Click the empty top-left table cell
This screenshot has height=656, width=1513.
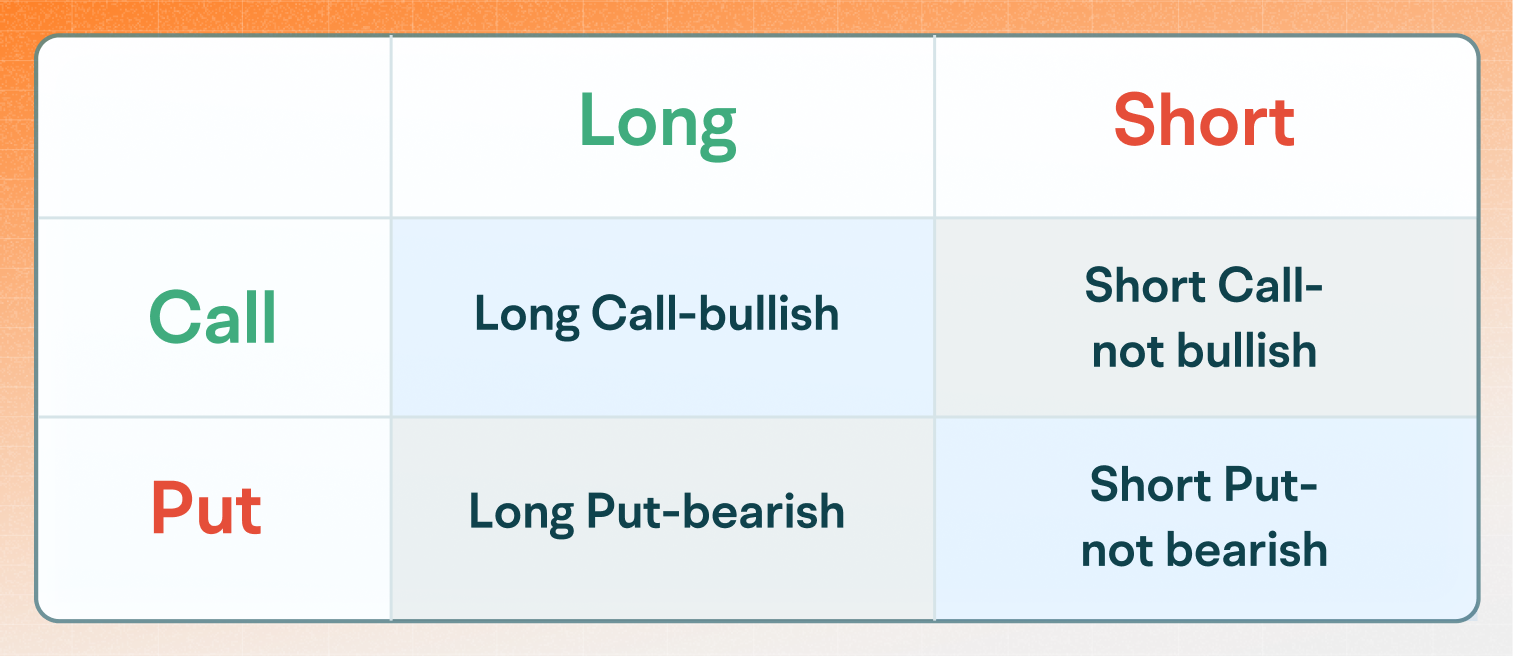point(213,126)
